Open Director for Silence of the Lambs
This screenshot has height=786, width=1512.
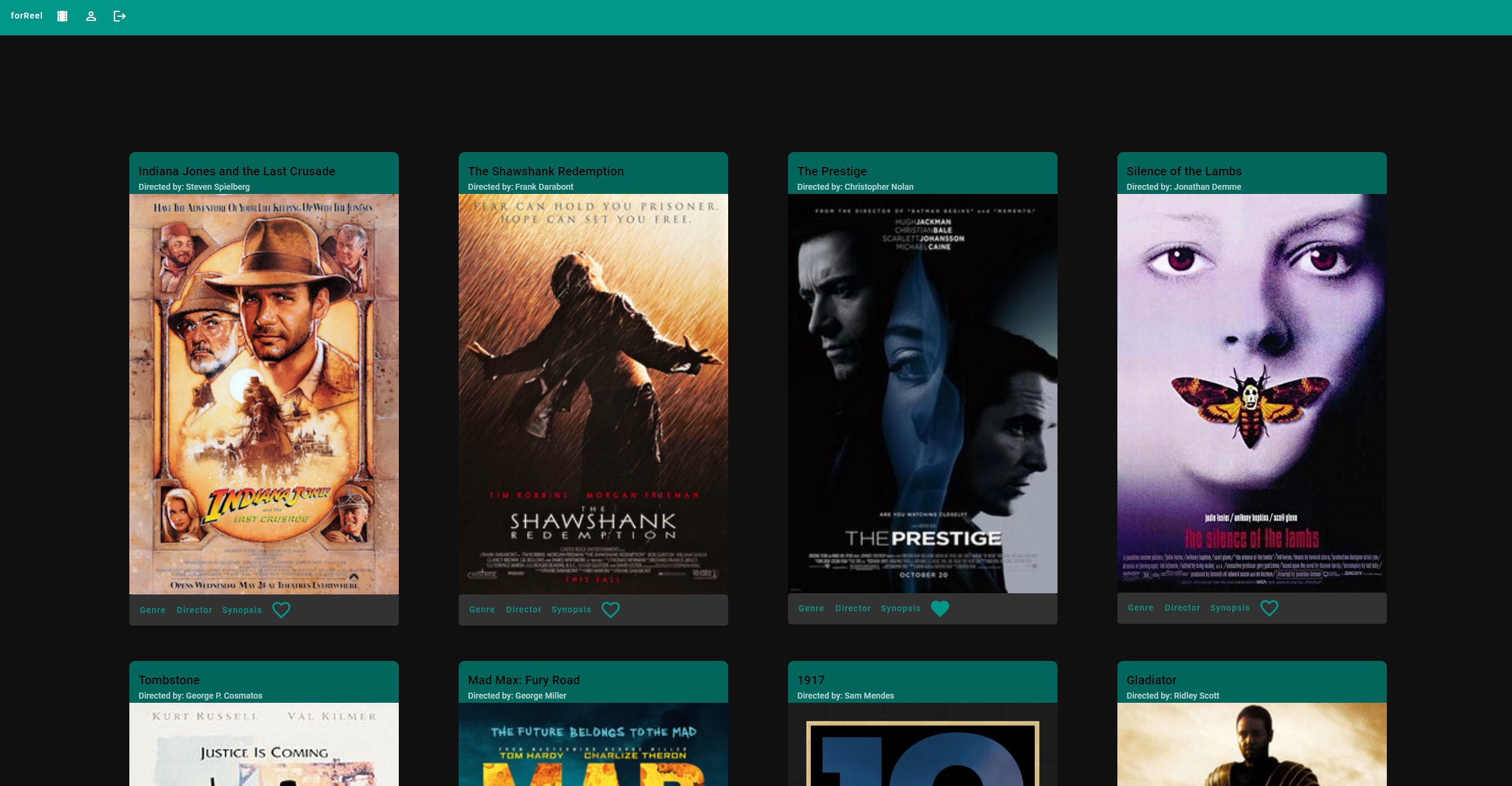(1183, 608)
